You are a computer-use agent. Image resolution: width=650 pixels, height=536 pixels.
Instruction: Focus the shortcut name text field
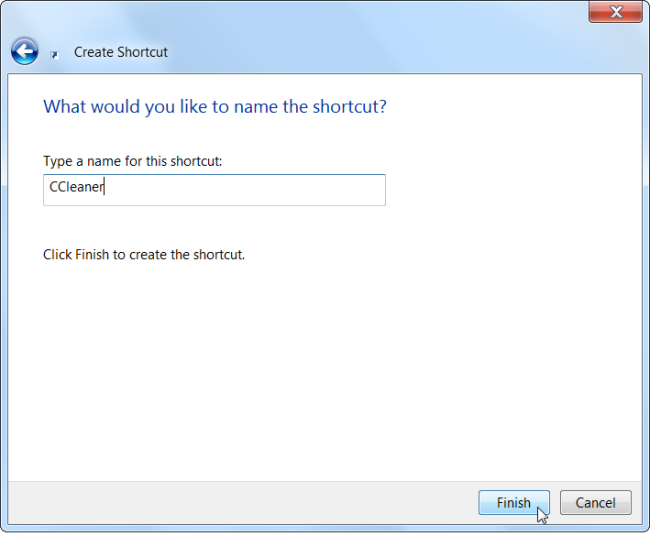[214, 190]
